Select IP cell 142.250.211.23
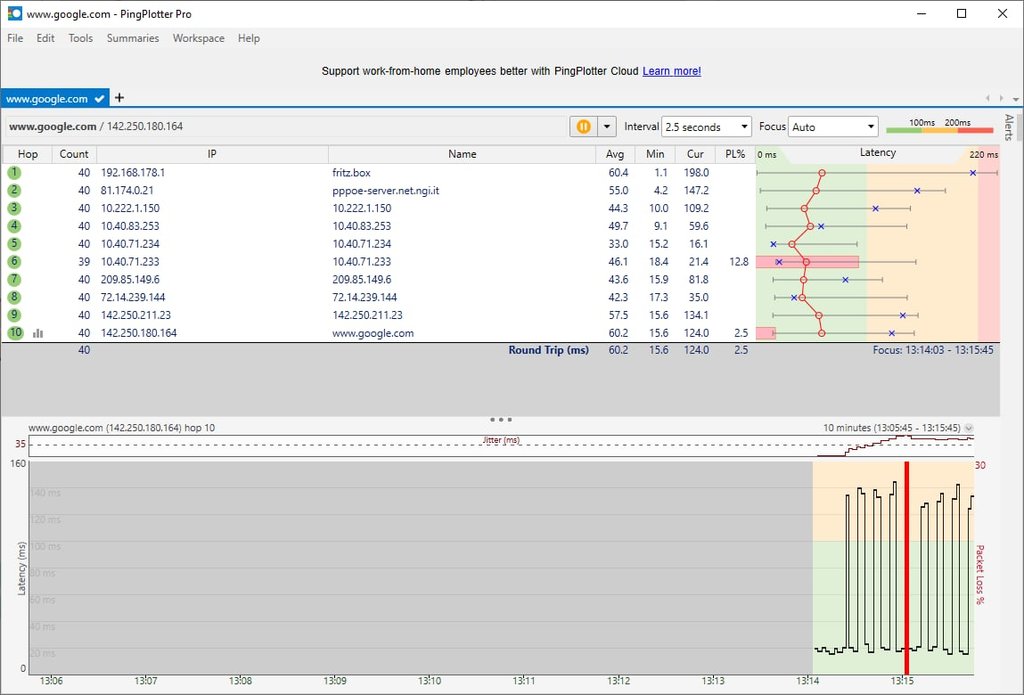1024x695 pixels. 136,315
